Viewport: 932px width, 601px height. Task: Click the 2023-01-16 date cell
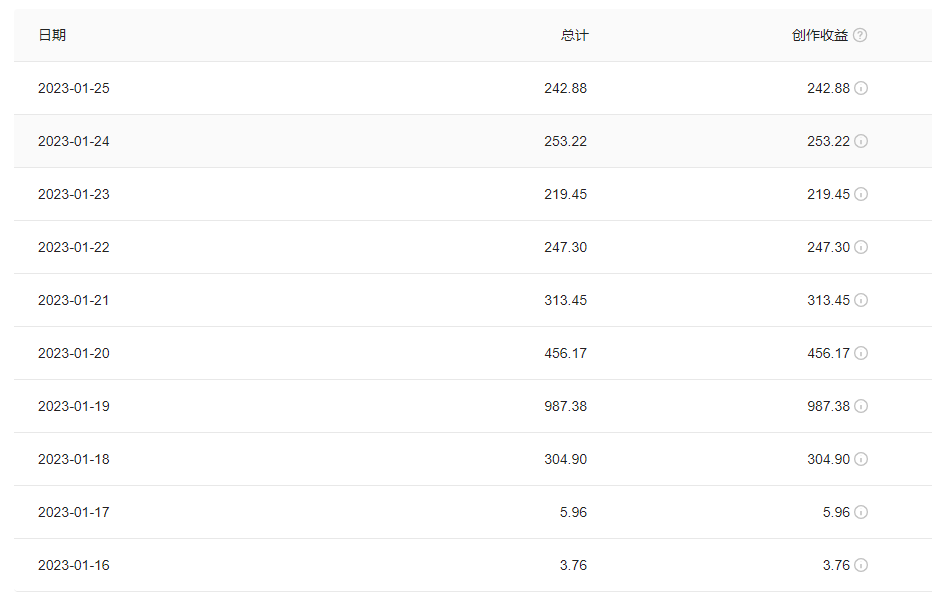pos(74,565)
